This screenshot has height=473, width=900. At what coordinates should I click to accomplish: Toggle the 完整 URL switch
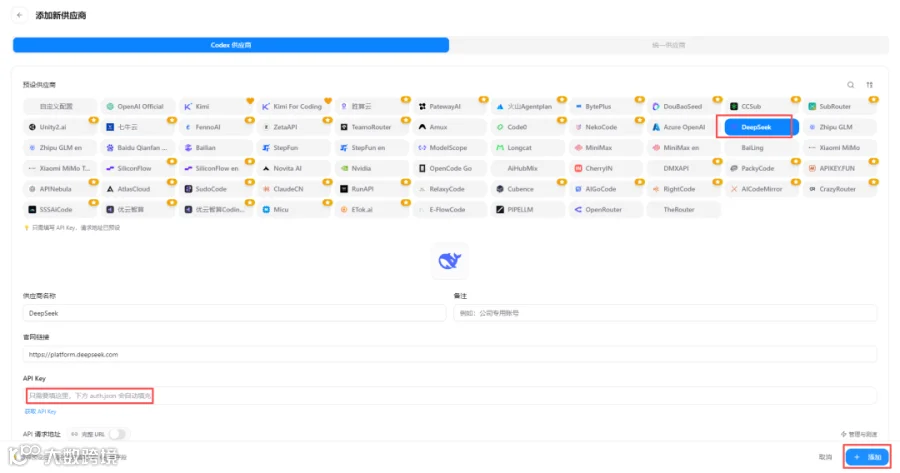pyautogui.click(x=117, y=435)
